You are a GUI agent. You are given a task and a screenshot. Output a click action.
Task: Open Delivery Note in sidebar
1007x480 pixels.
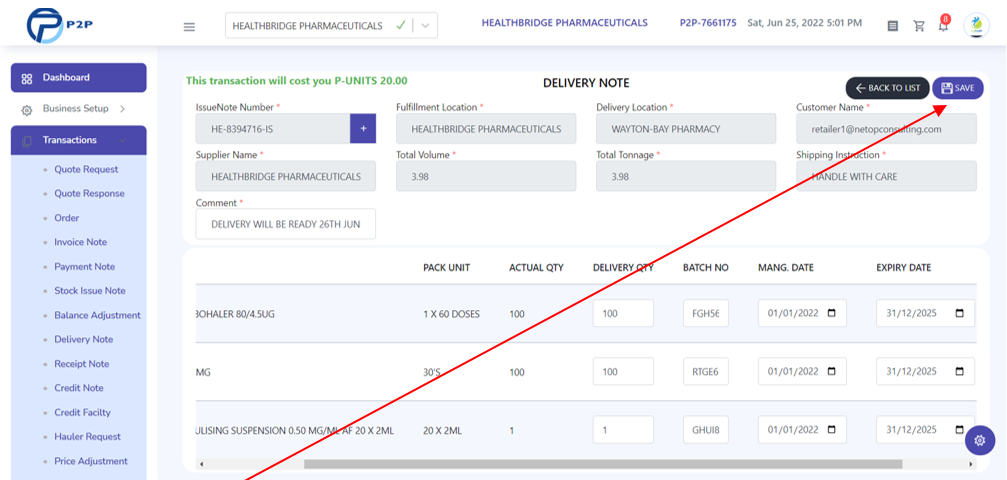click(83, 339)
